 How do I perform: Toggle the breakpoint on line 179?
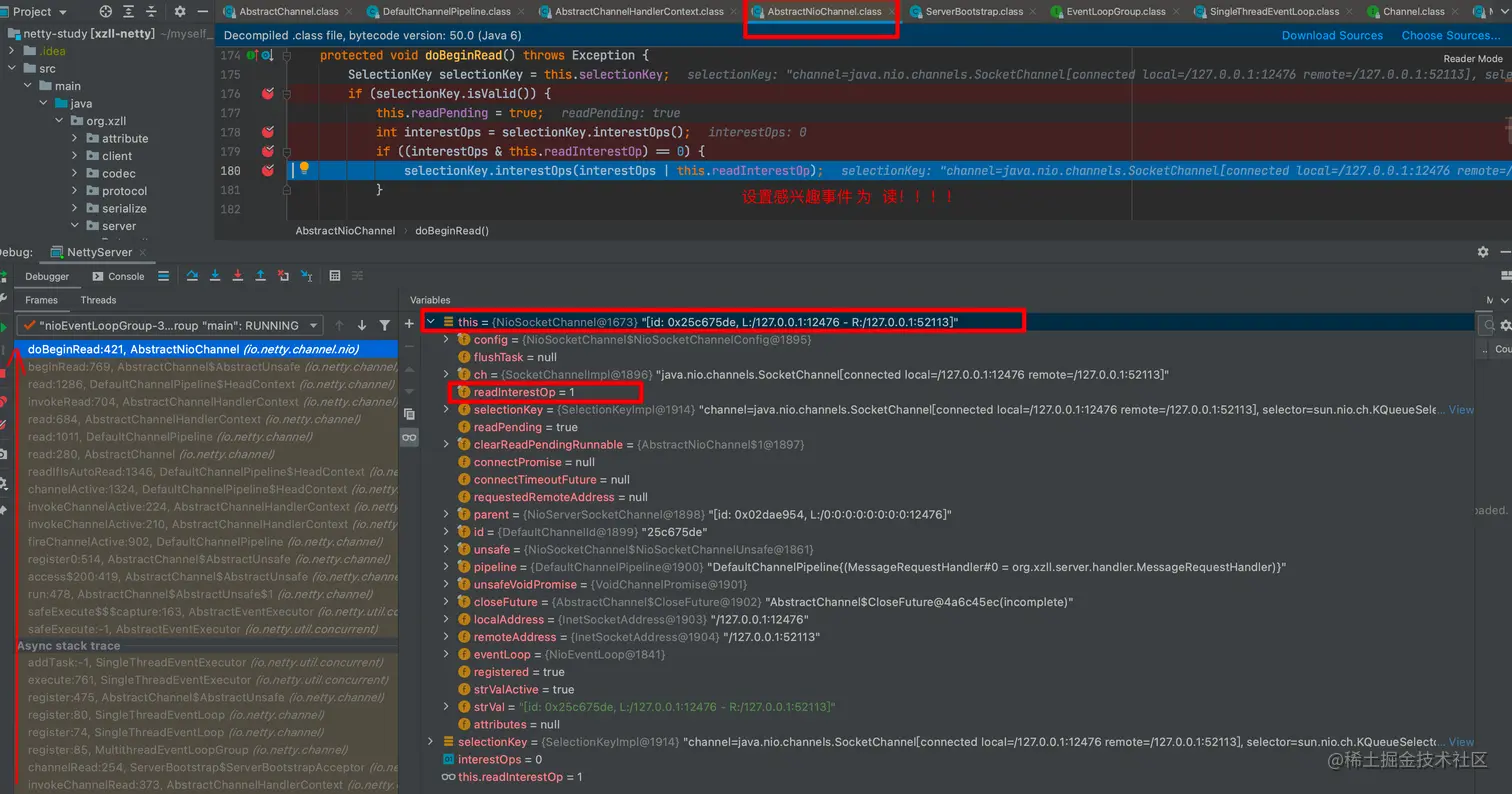click(x=267, y=151)
